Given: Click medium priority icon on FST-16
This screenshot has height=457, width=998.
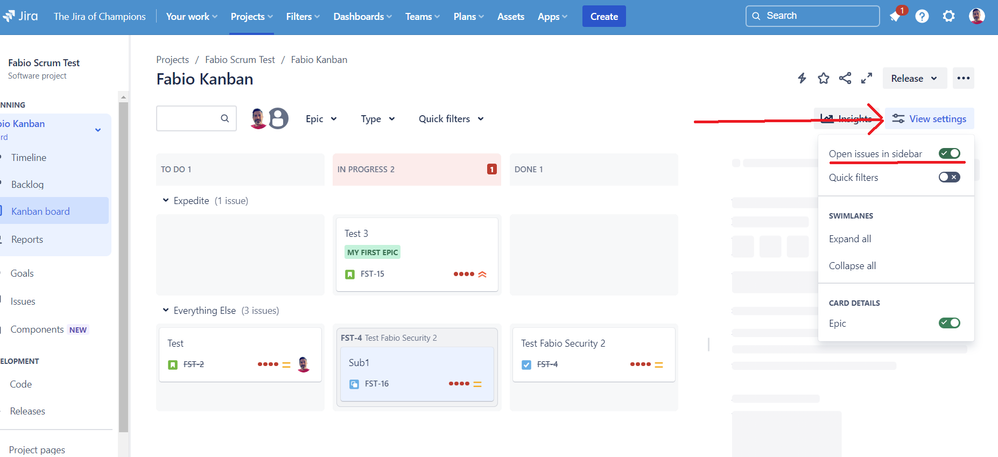Looking at the screenshot, I should click(477, 384).
